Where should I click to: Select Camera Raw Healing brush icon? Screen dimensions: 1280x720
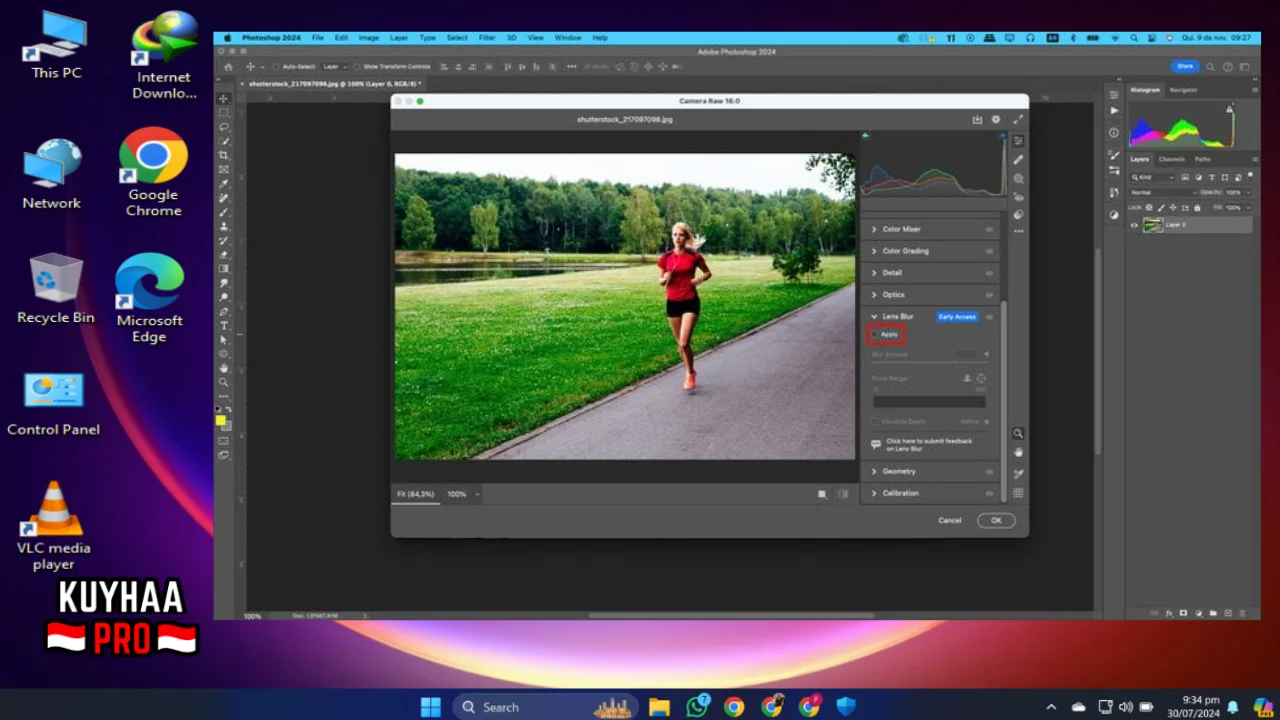[x=1018, y=160]
